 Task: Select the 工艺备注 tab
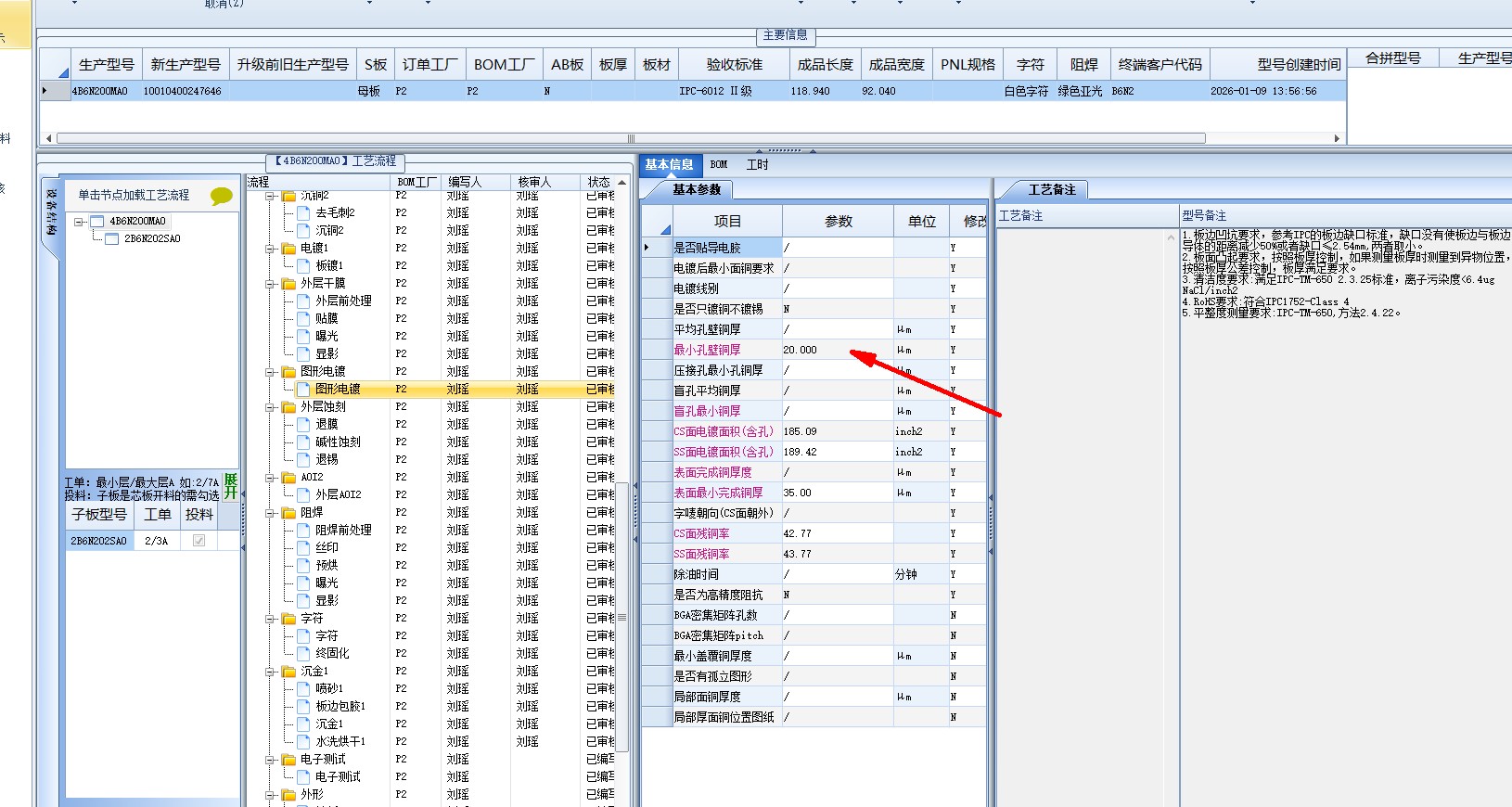click(1052, 190)
